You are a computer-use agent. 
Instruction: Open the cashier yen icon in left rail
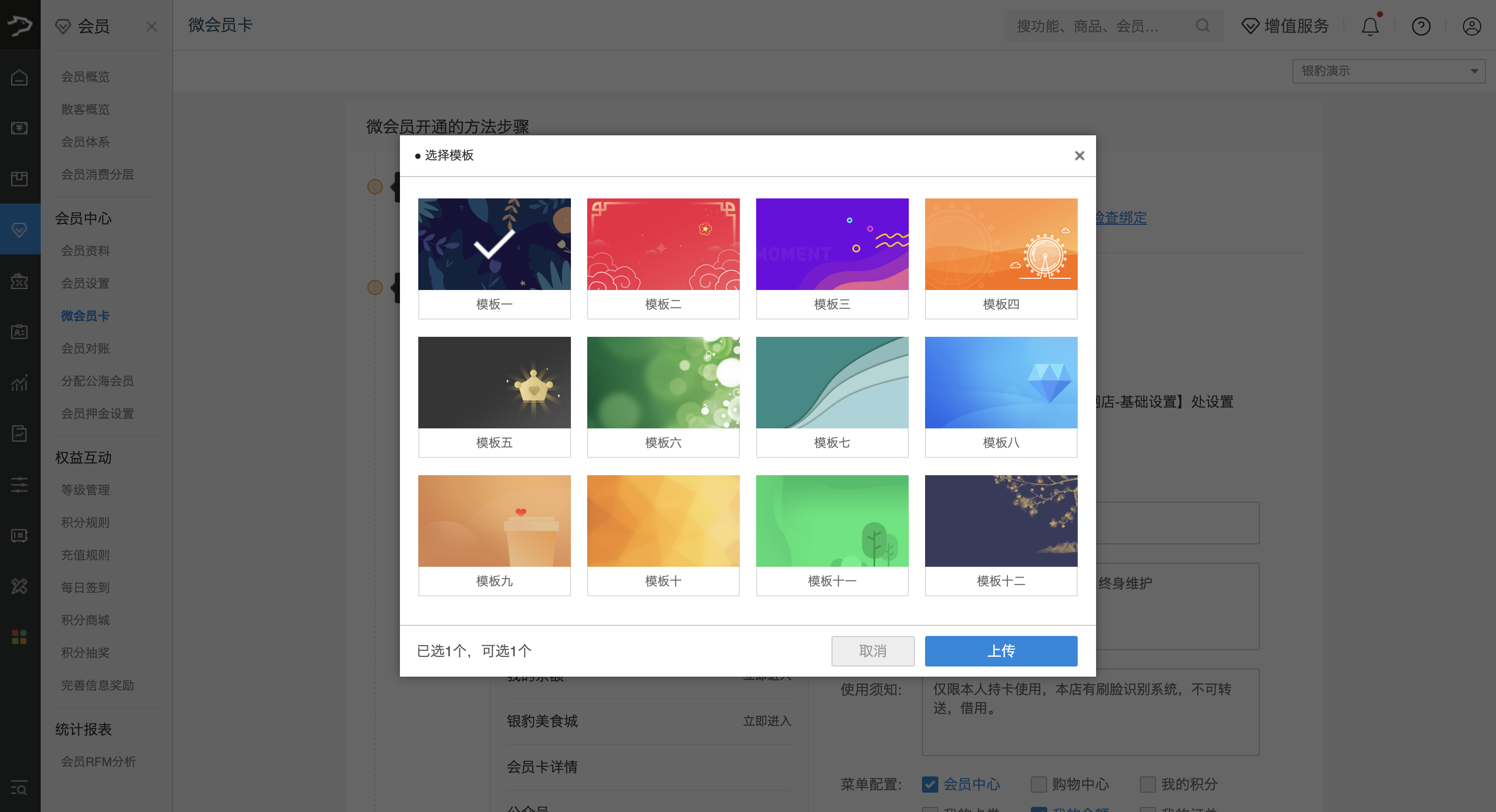click(20, 128)
